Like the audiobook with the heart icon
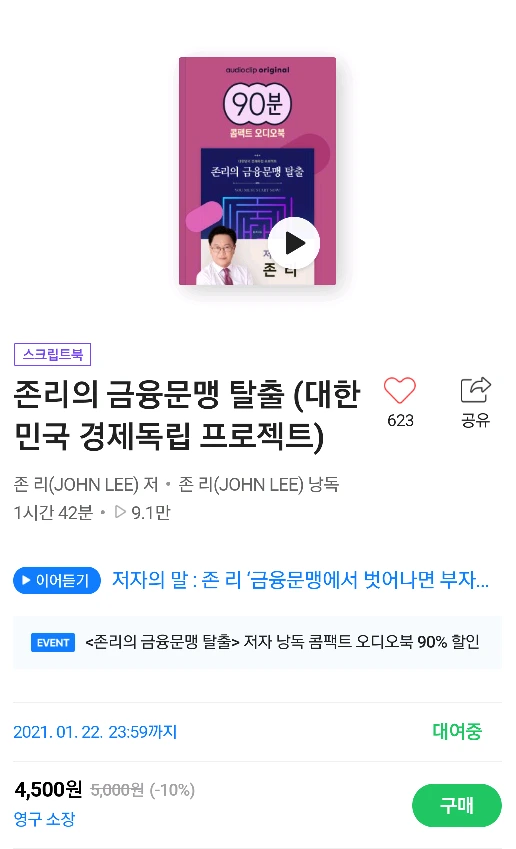The width and height of the screenshot is (516, 849). 400,390
